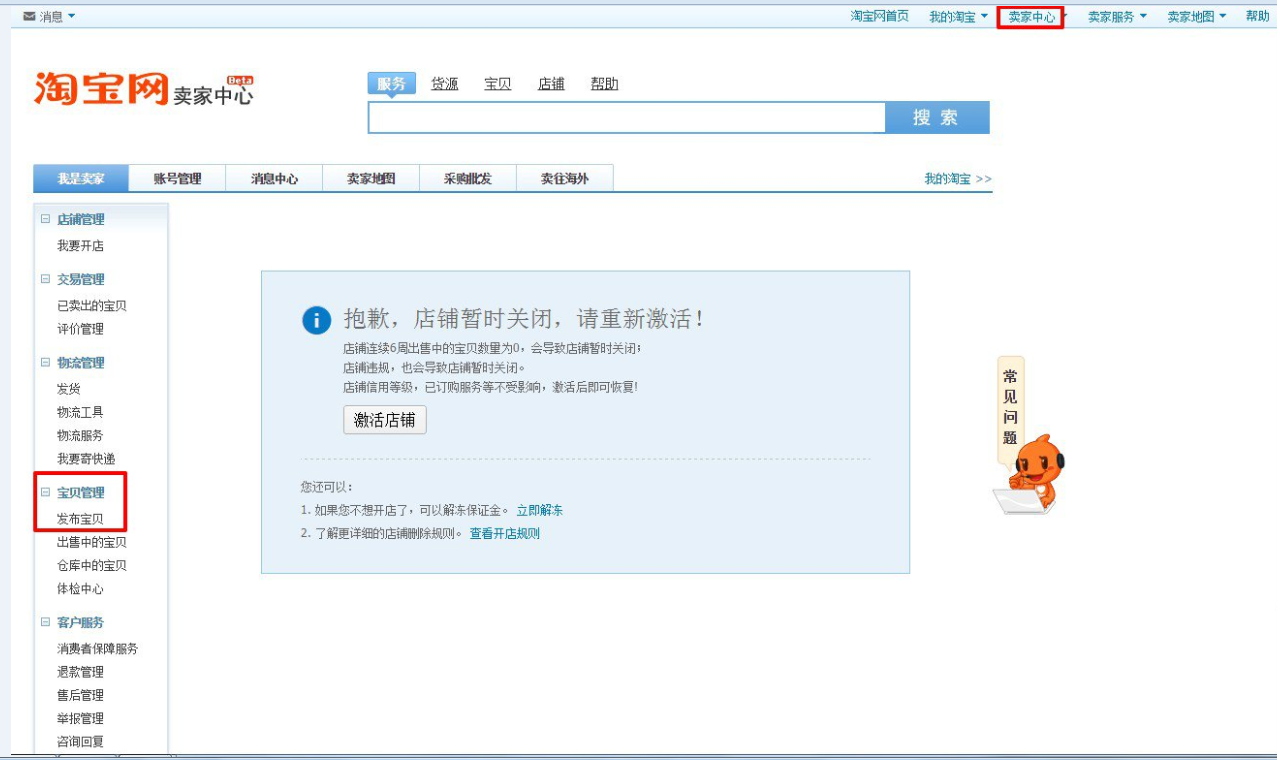The height and width of the screenshot is (760, 1277).
Task: Click the 淘宝网 logo
Action: (x=101, y=89)
